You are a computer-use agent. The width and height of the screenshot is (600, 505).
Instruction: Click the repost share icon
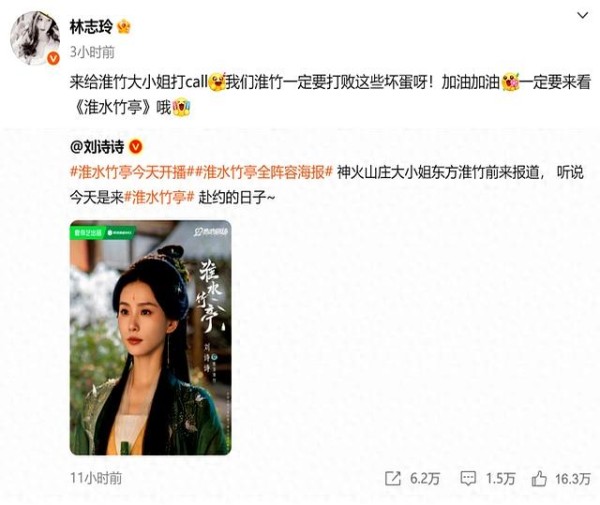(393, 478)
